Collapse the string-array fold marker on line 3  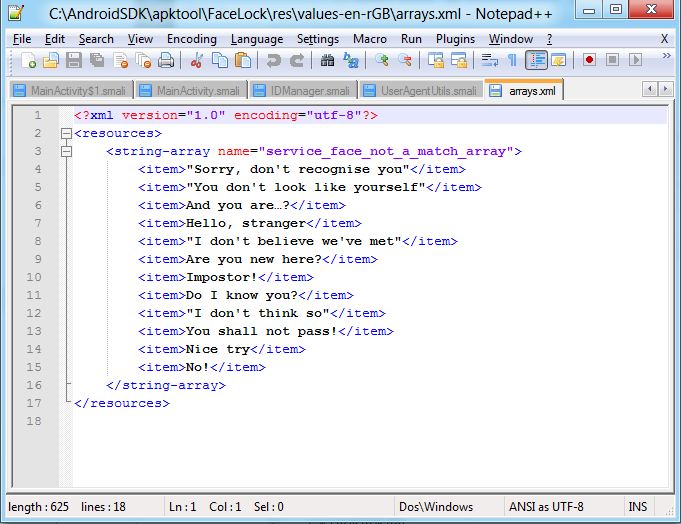tap(66, 152)
